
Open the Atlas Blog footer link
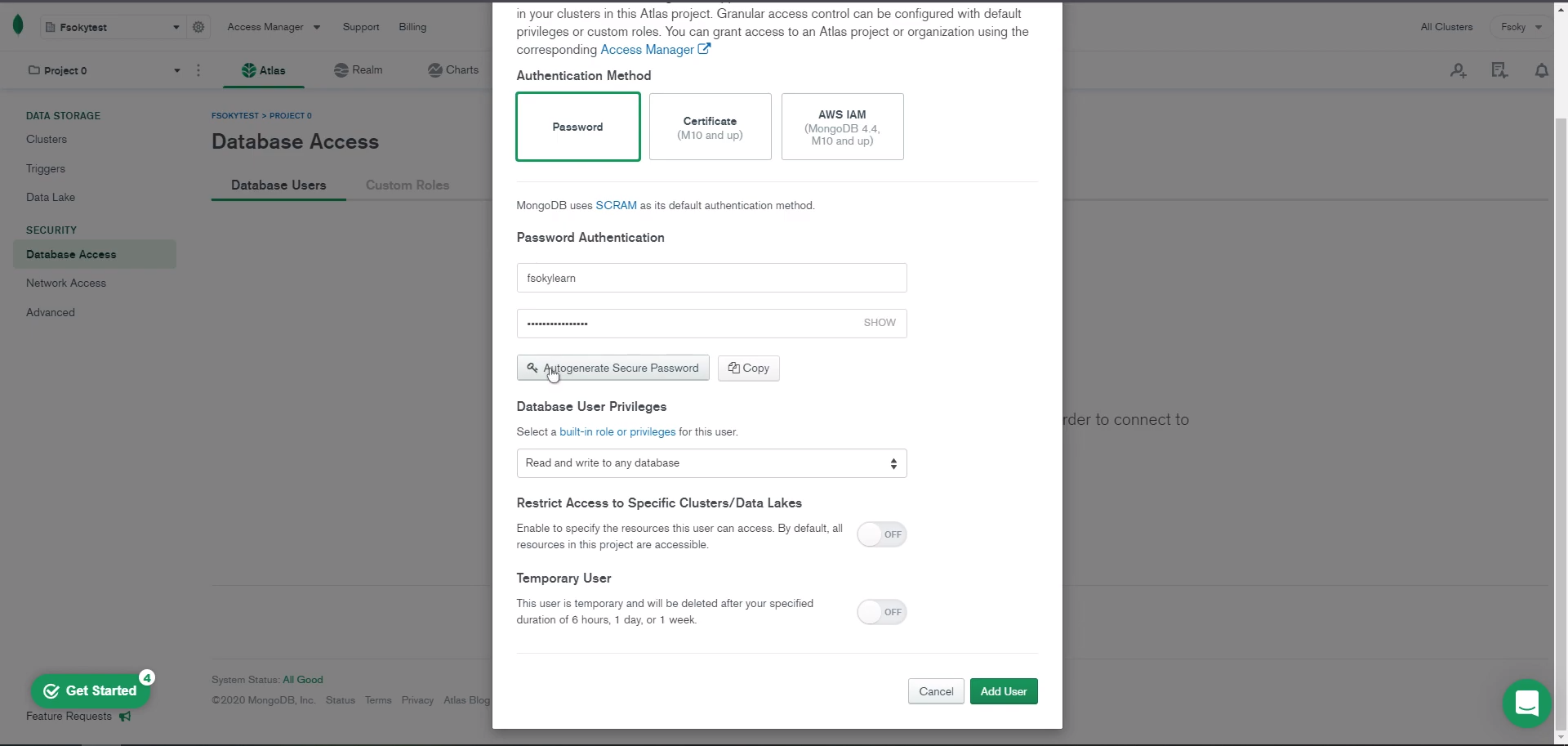[x=467, y=700]
